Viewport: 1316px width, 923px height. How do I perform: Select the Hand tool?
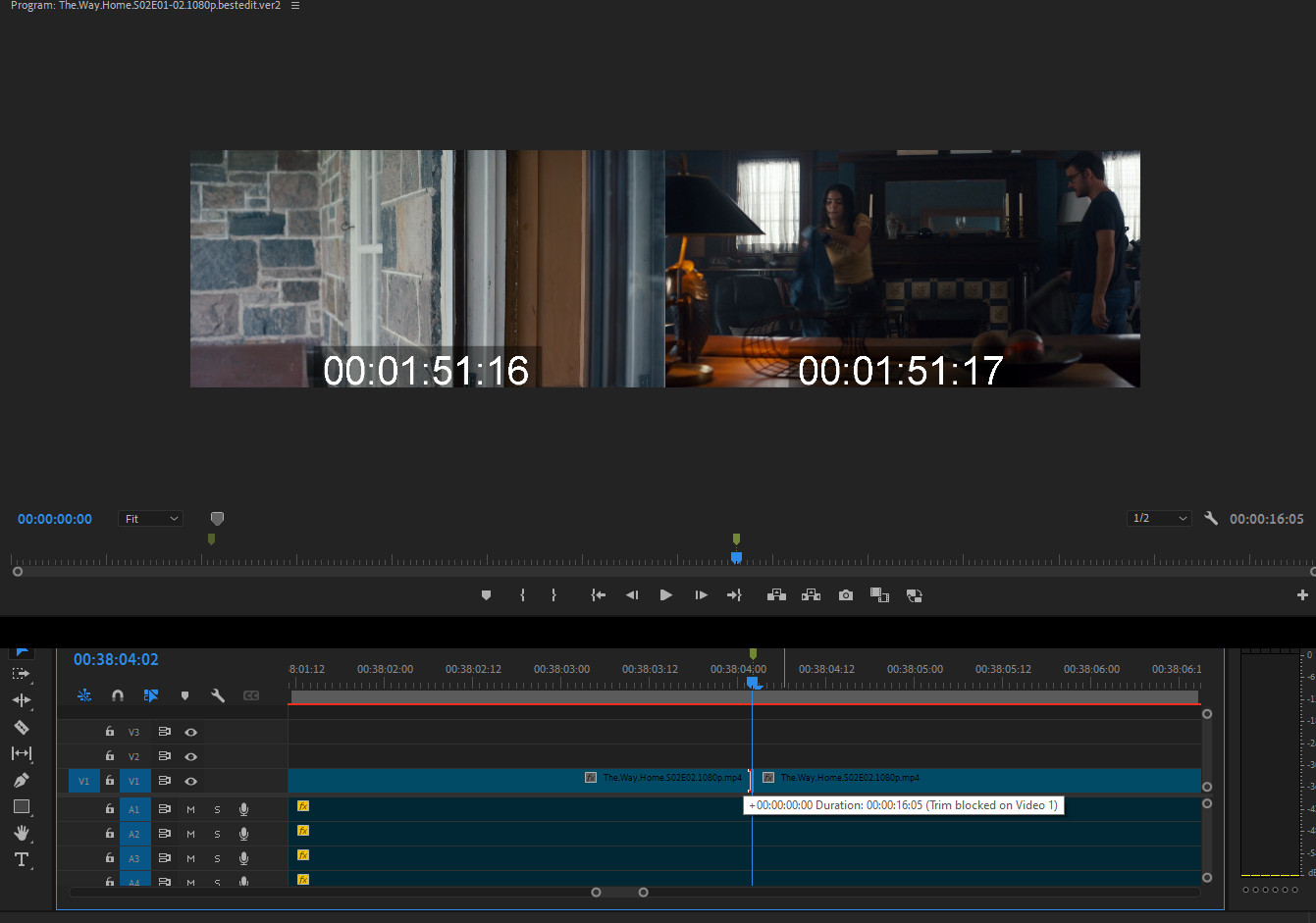point(21,833)
